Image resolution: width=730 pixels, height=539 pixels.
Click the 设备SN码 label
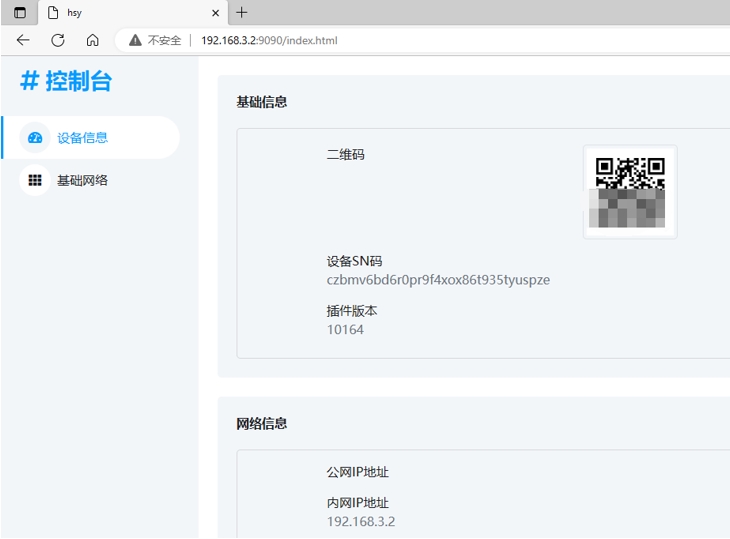(354, 261)
